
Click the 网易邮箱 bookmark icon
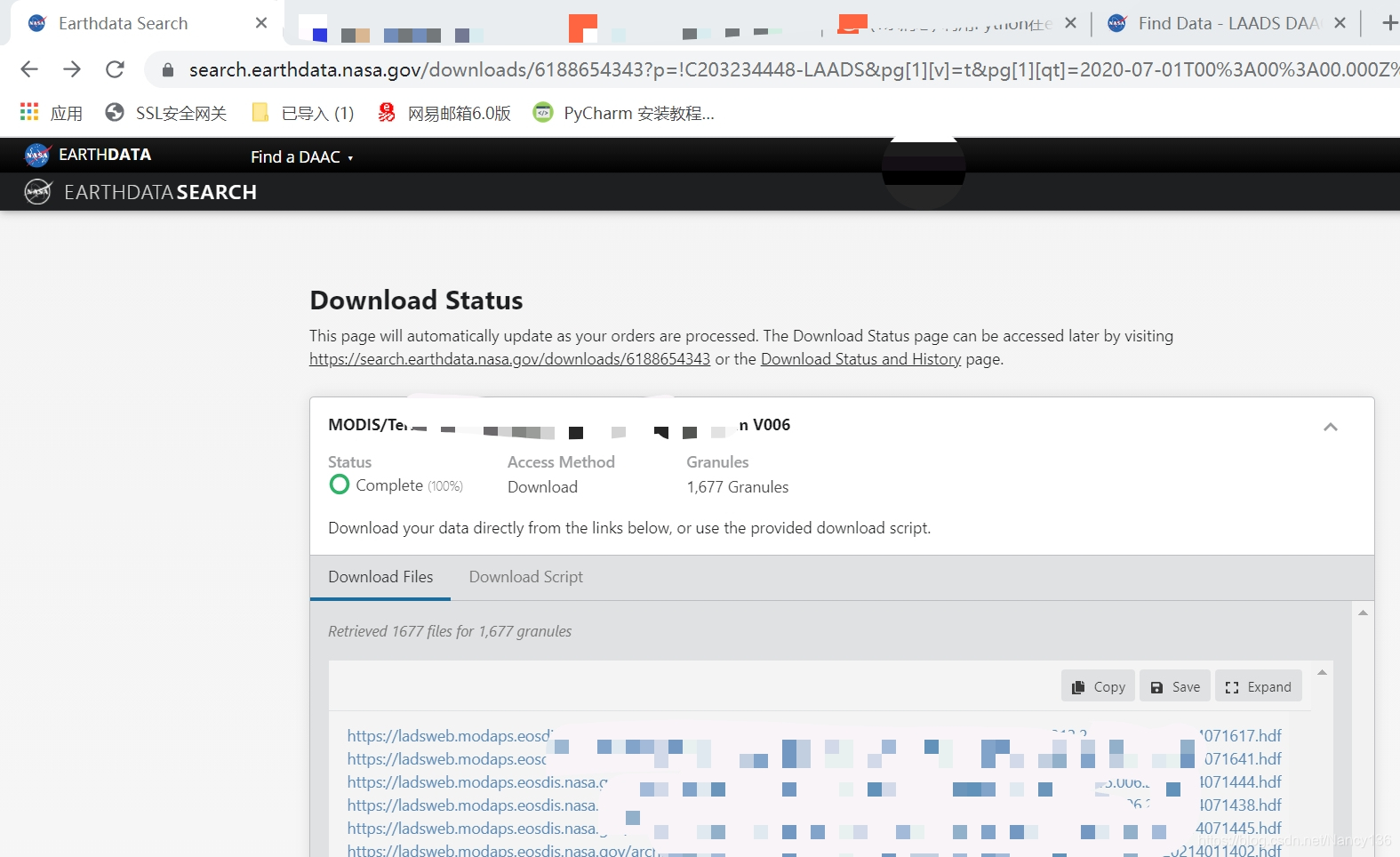(387, 112)
